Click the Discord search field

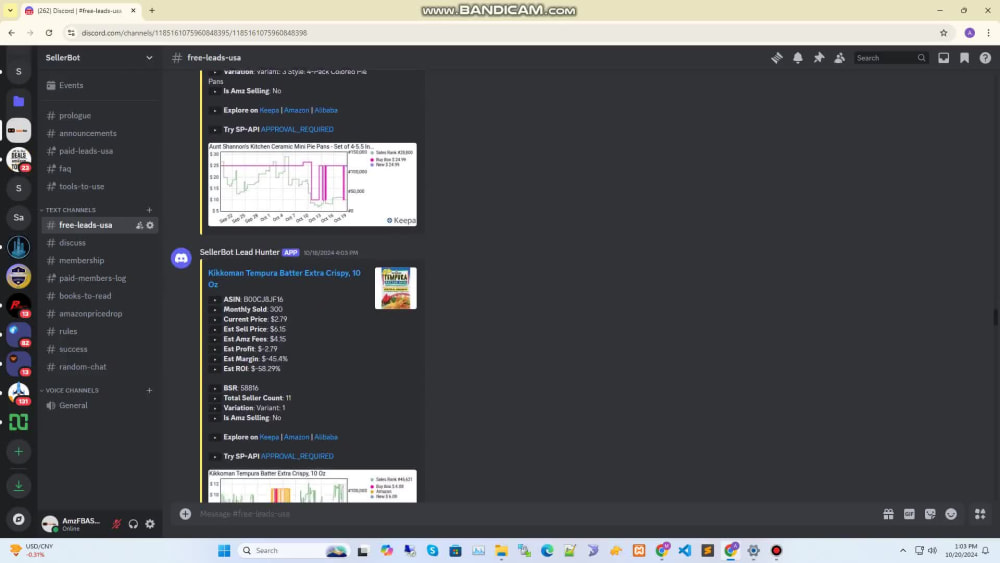click(891, 58)
